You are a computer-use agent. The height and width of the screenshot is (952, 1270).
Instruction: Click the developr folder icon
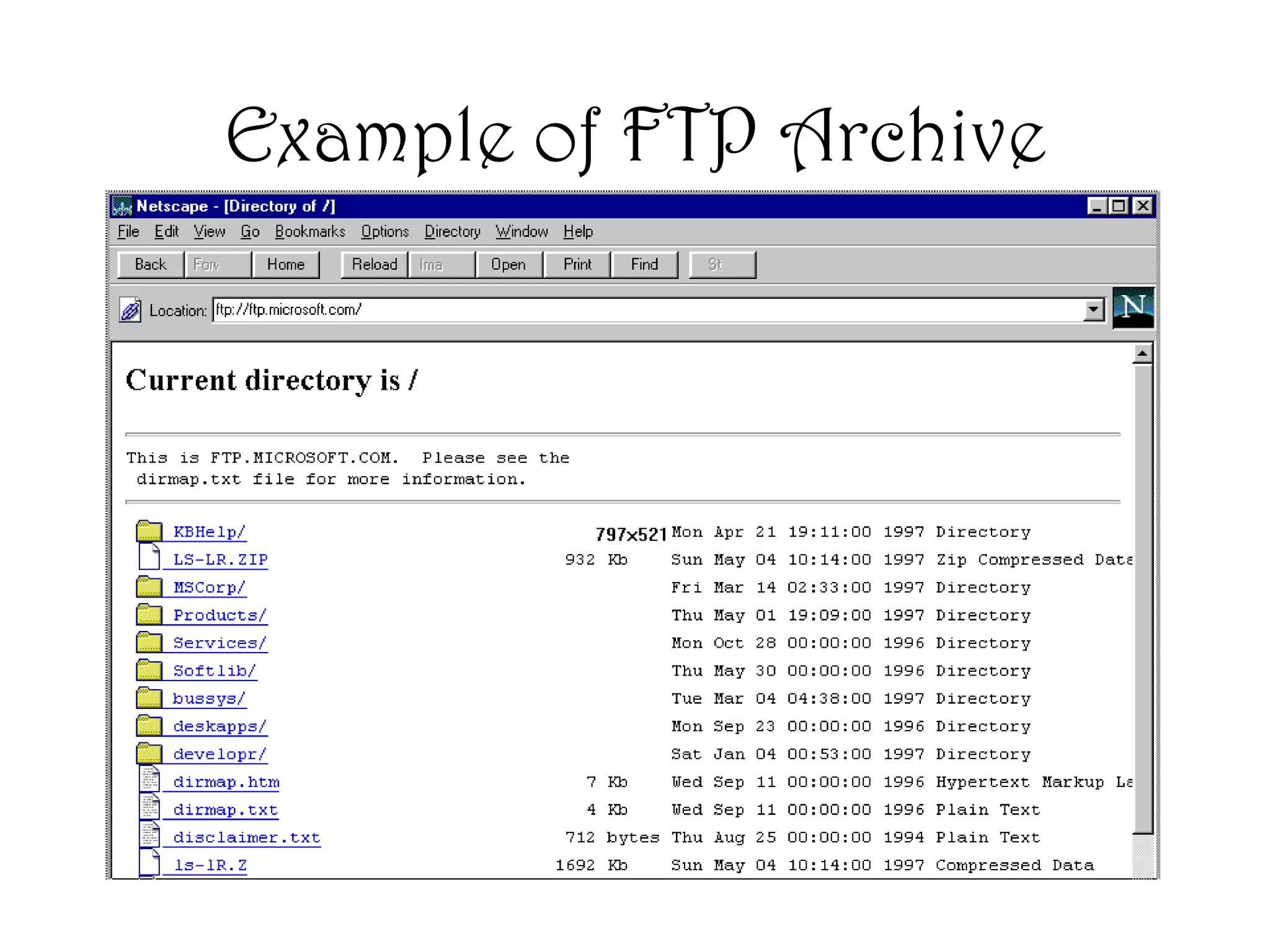(x=149, y=754)
